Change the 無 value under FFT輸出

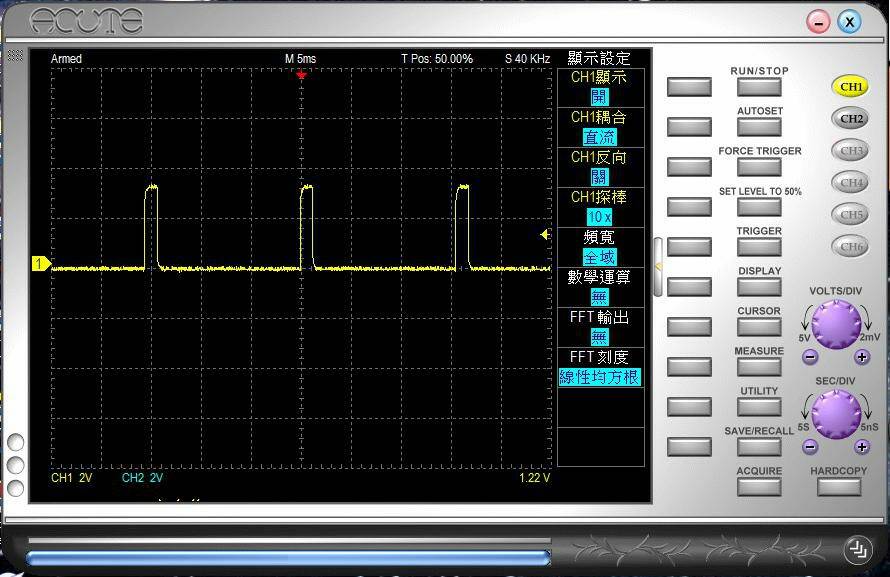pos(599,337)
